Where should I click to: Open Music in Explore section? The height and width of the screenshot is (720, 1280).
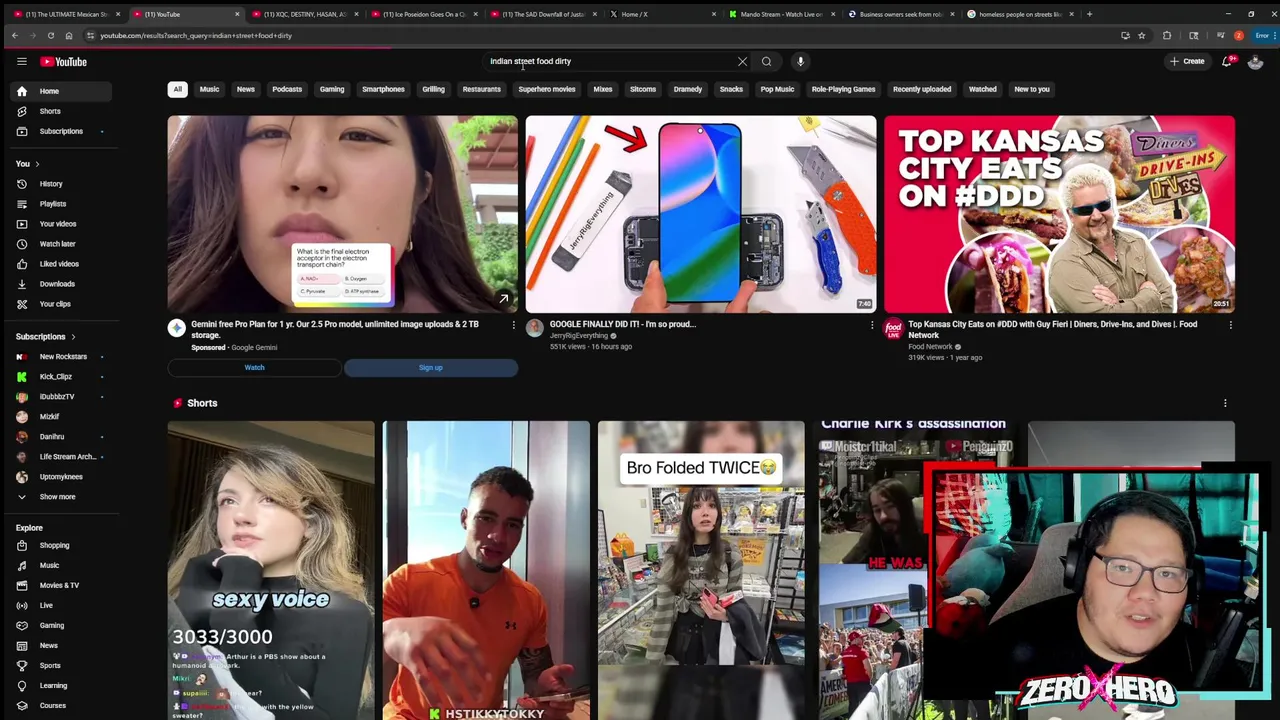coord(60,566)
